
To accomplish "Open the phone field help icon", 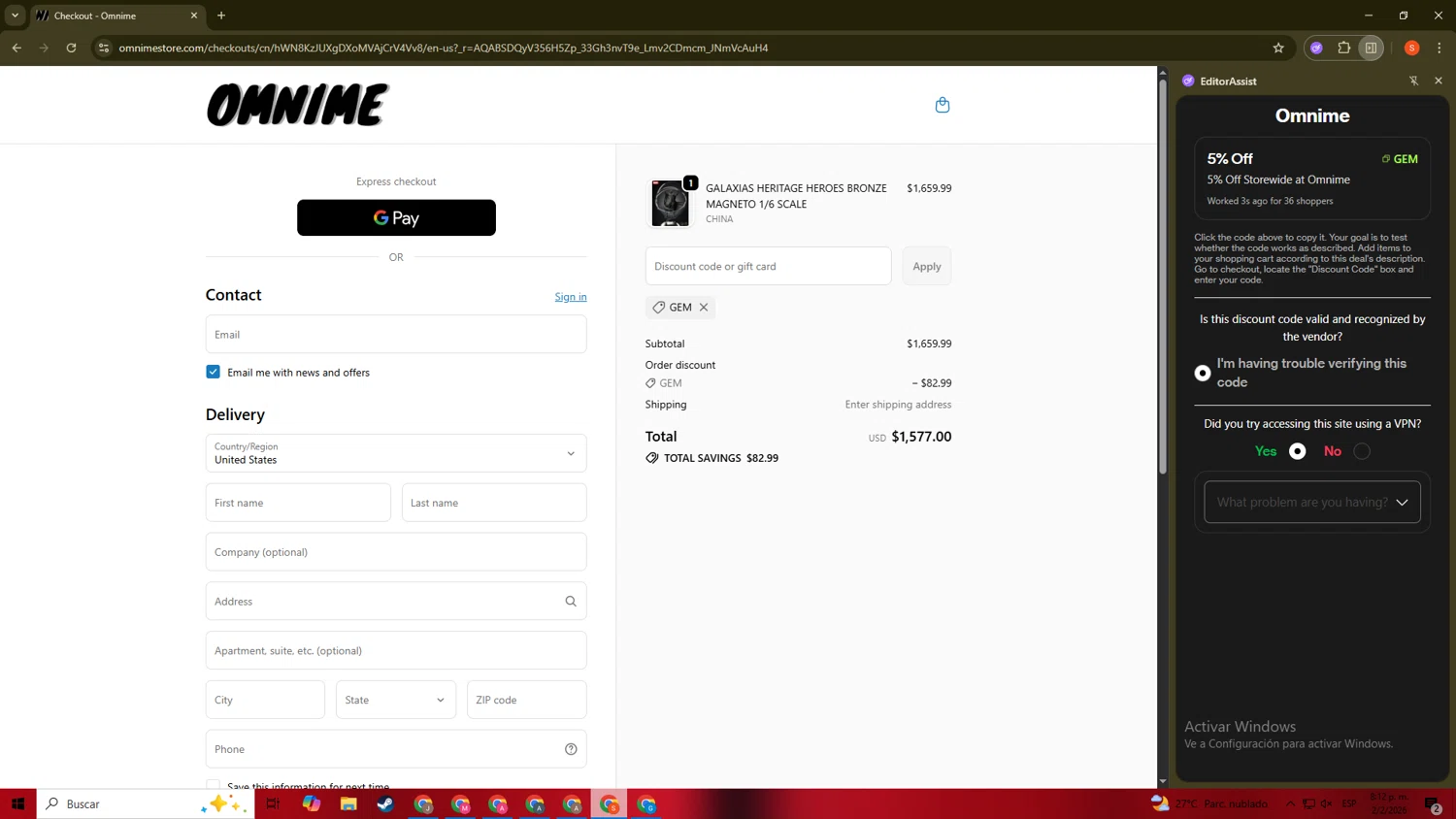I will coord(571,749).
